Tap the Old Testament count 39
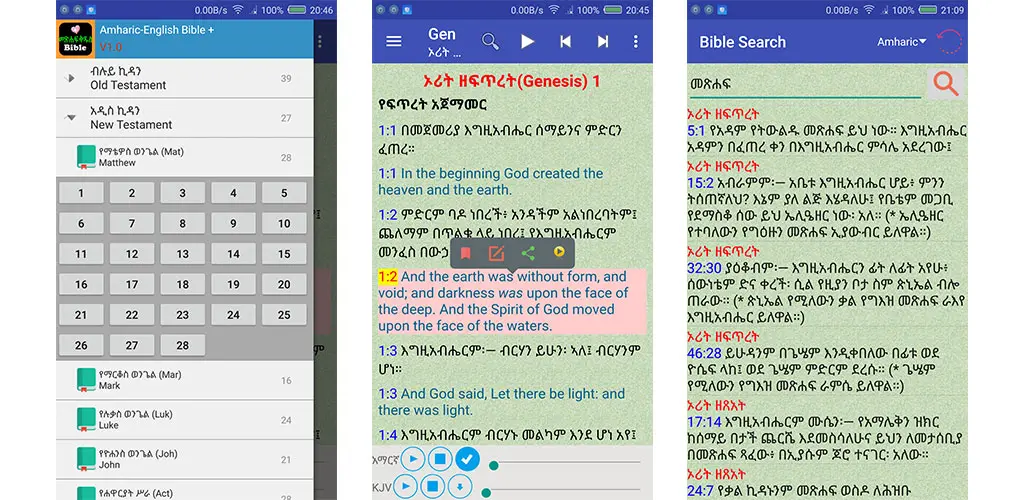The width and height of the screenshot is (1024, 500). tap(286, 78)
